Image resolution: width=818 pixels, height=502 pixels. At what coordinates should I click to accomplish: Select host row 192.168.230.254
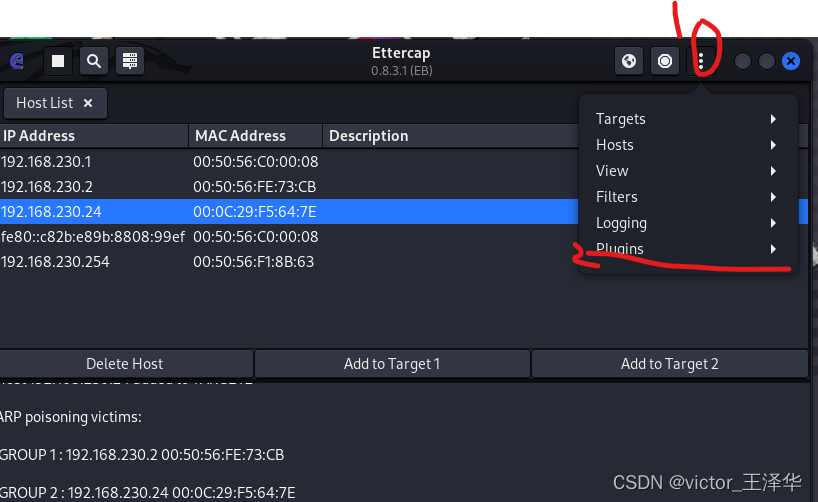pos(90,262)
